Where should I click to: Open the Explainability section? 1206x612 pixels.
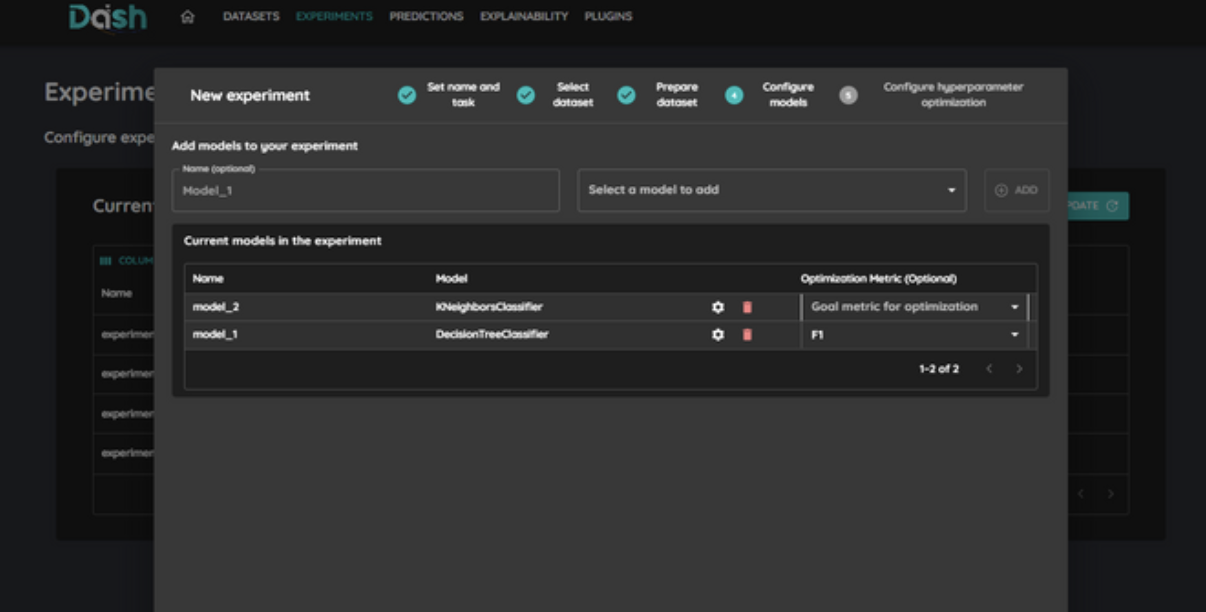pyautogui.click(x=523, y=17)
